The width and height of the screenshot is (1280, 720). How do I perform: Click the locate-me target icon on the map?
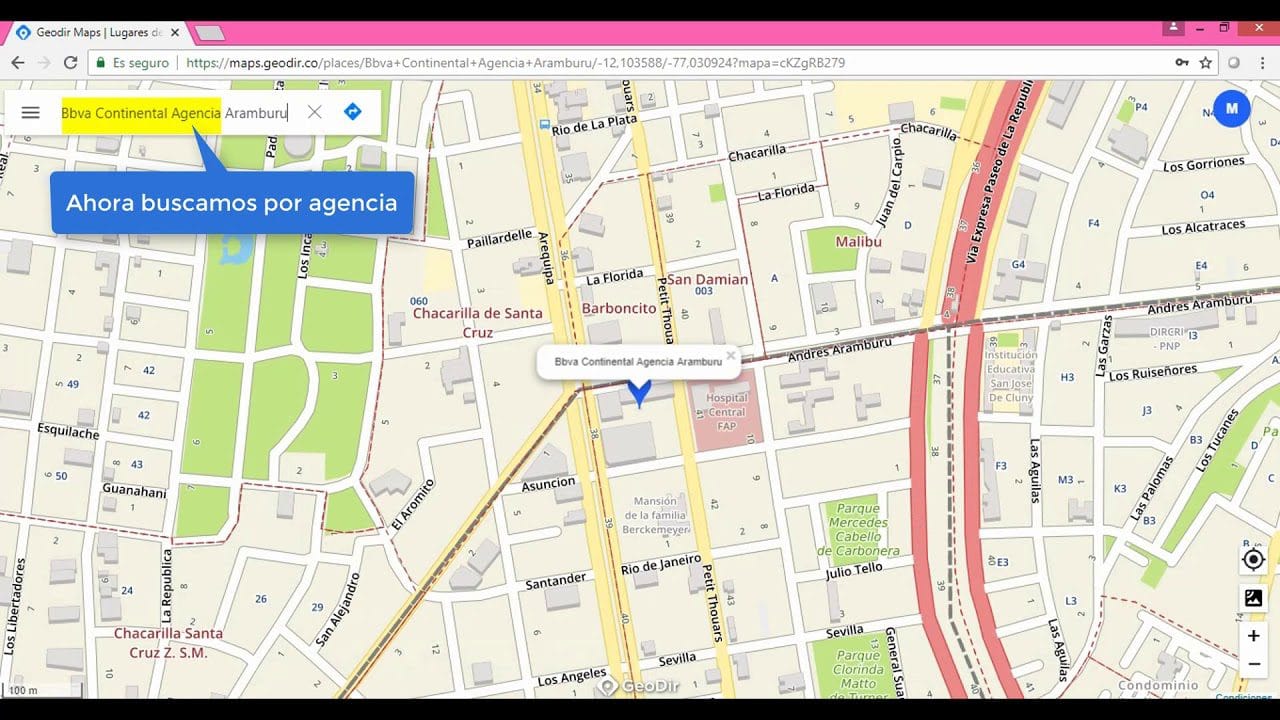click(1253, 560)
